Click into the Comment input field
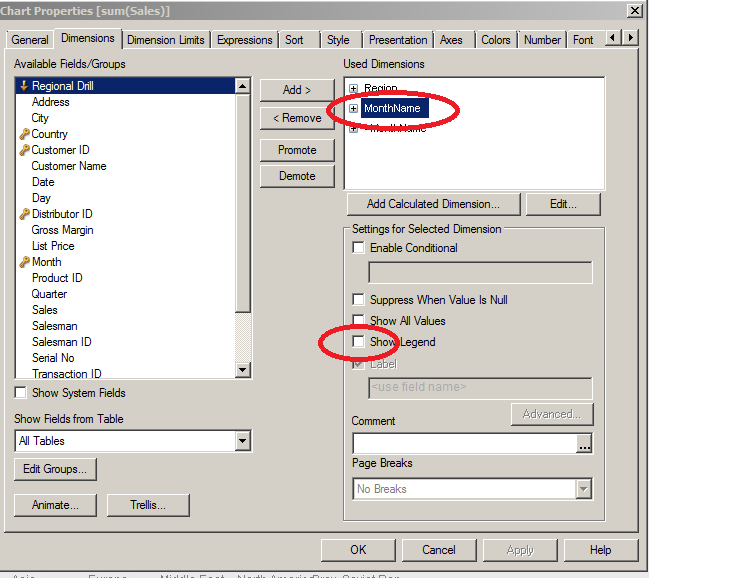This screenshot has height=578, width=750. pos(464,444)
